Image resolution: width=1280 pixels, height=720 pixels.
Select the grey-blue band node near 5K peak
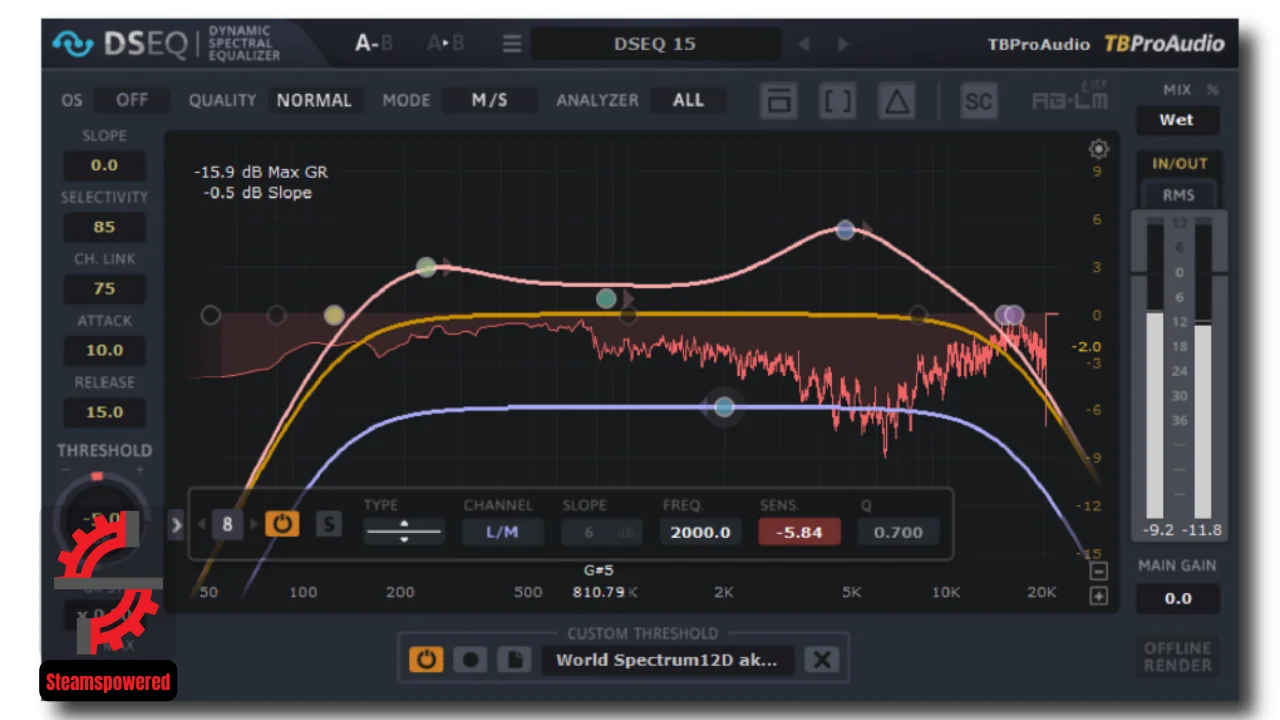tap(845, 230)
